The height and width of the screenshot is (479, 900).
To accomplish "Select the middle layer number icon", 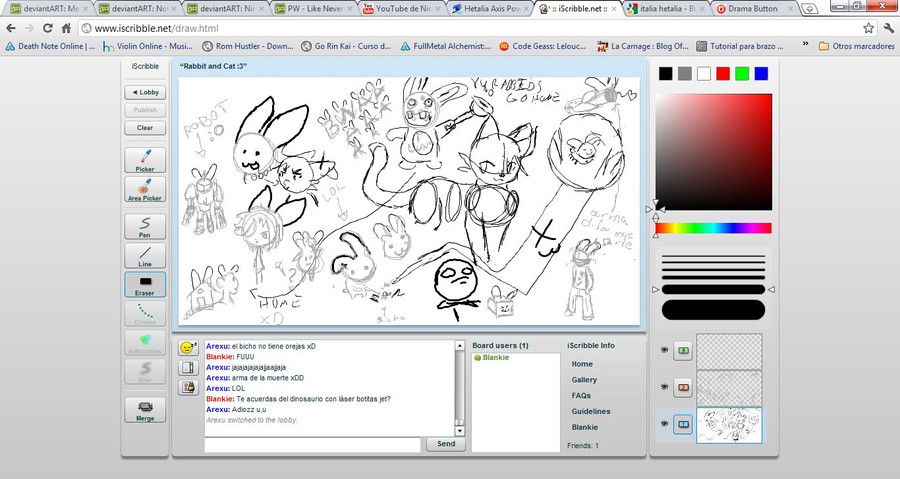I will [x=683, y=387].
